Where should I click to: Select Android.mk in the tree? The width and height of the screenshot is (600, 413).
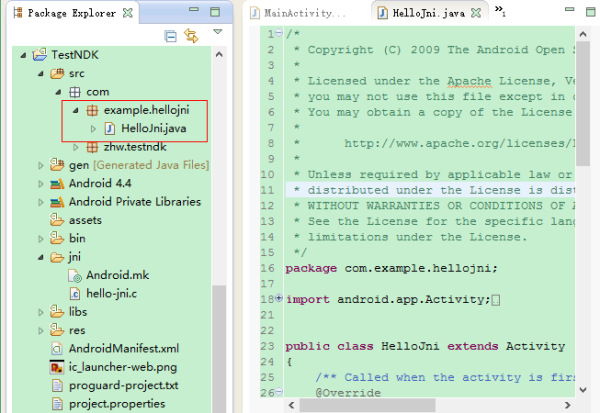(118, 275)
